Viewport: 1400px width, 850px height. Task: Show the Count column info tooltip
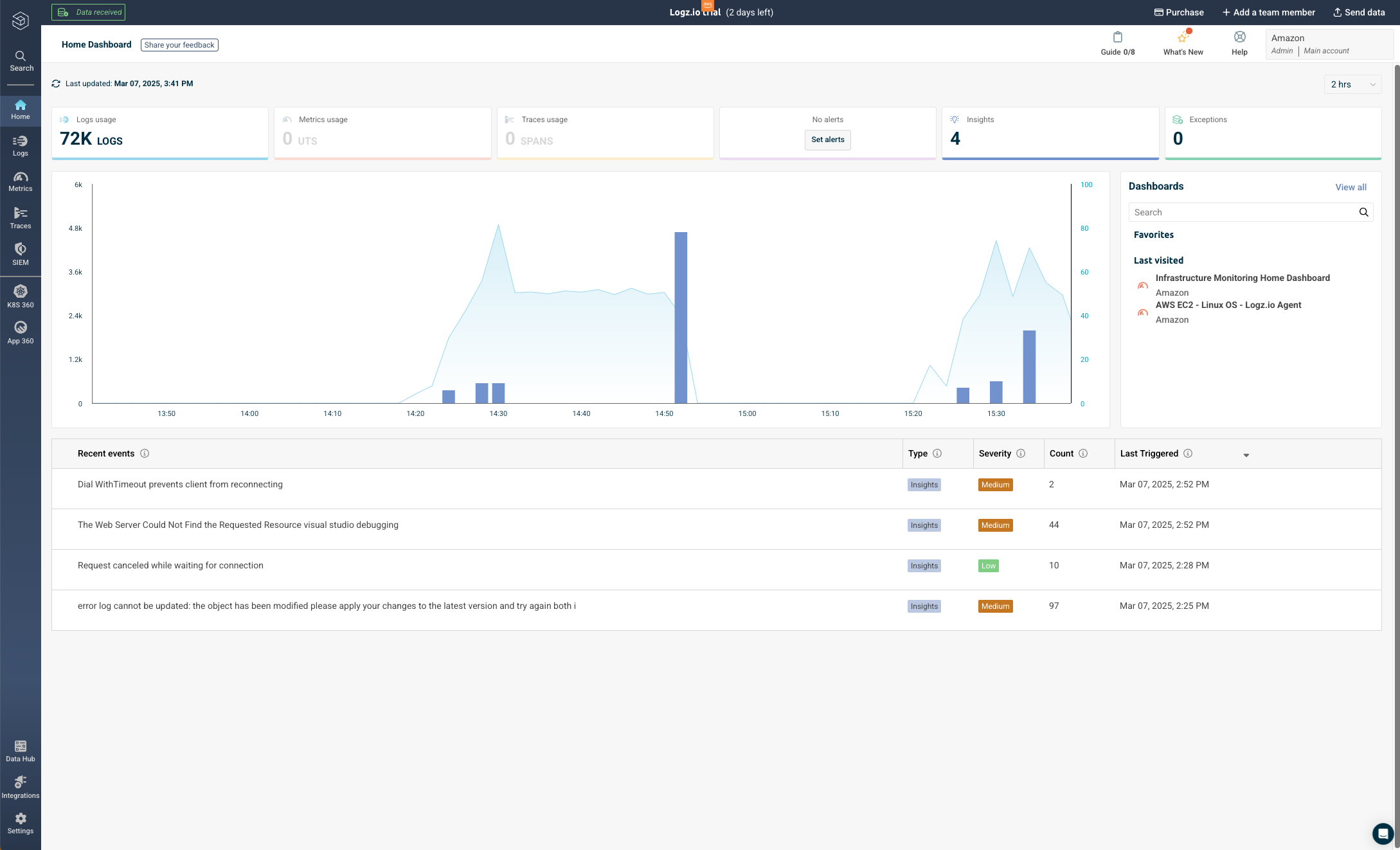1084,453
